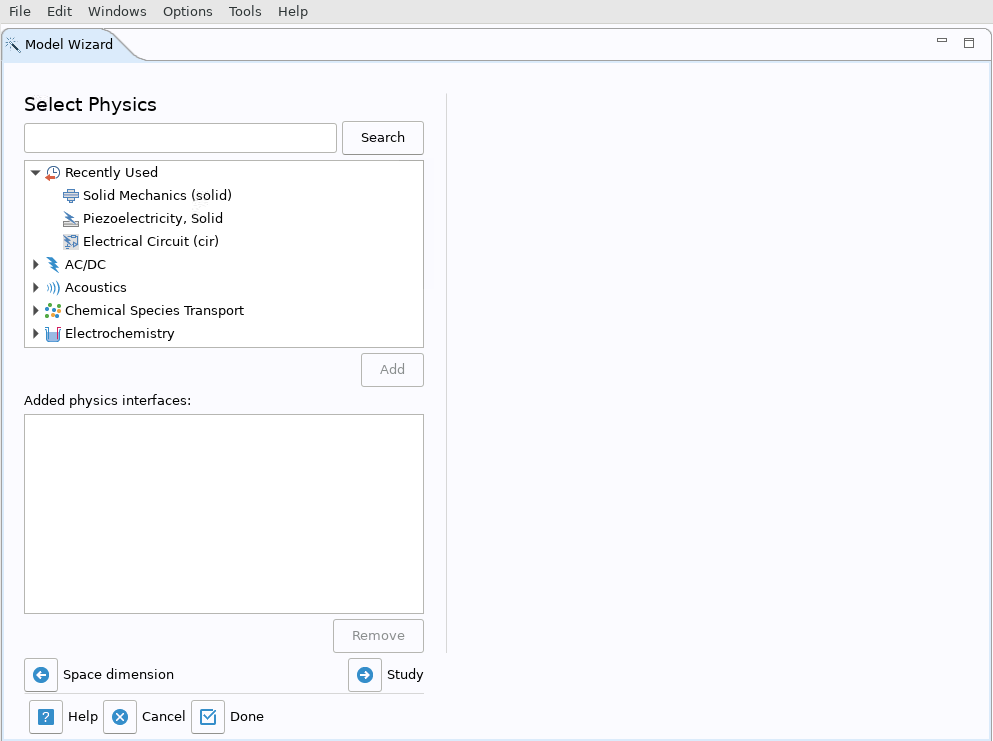Click the Piezoelectricity, Solid icon
Image resolution: width=993 pixels, height=741 pixels.
(x=70, y=219)
